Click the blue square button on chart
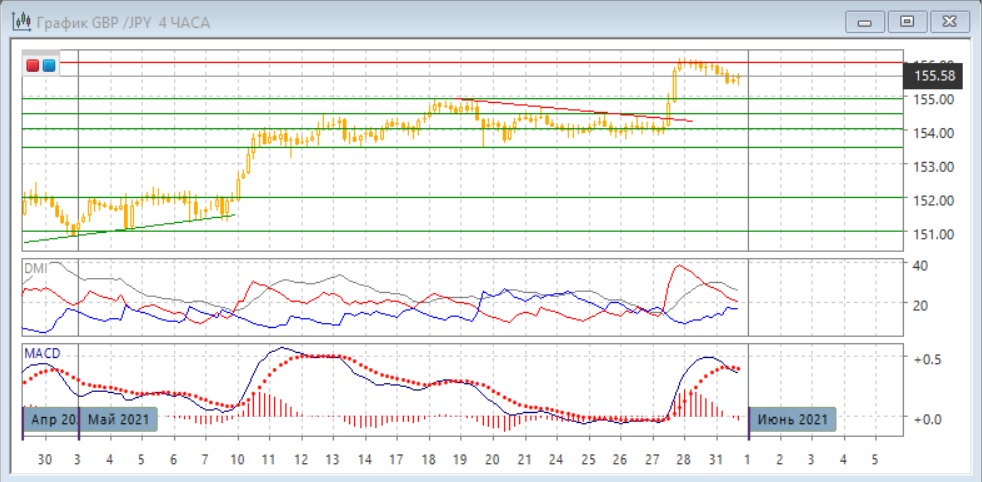This screenshot has width=982, height=482. tap(48, 66)
